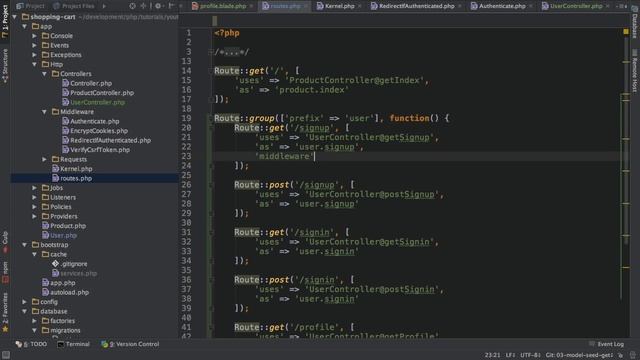Click UTF-8 encoding selector in status bar
This screenshot has width=640, height=360.
pos(530,355)
